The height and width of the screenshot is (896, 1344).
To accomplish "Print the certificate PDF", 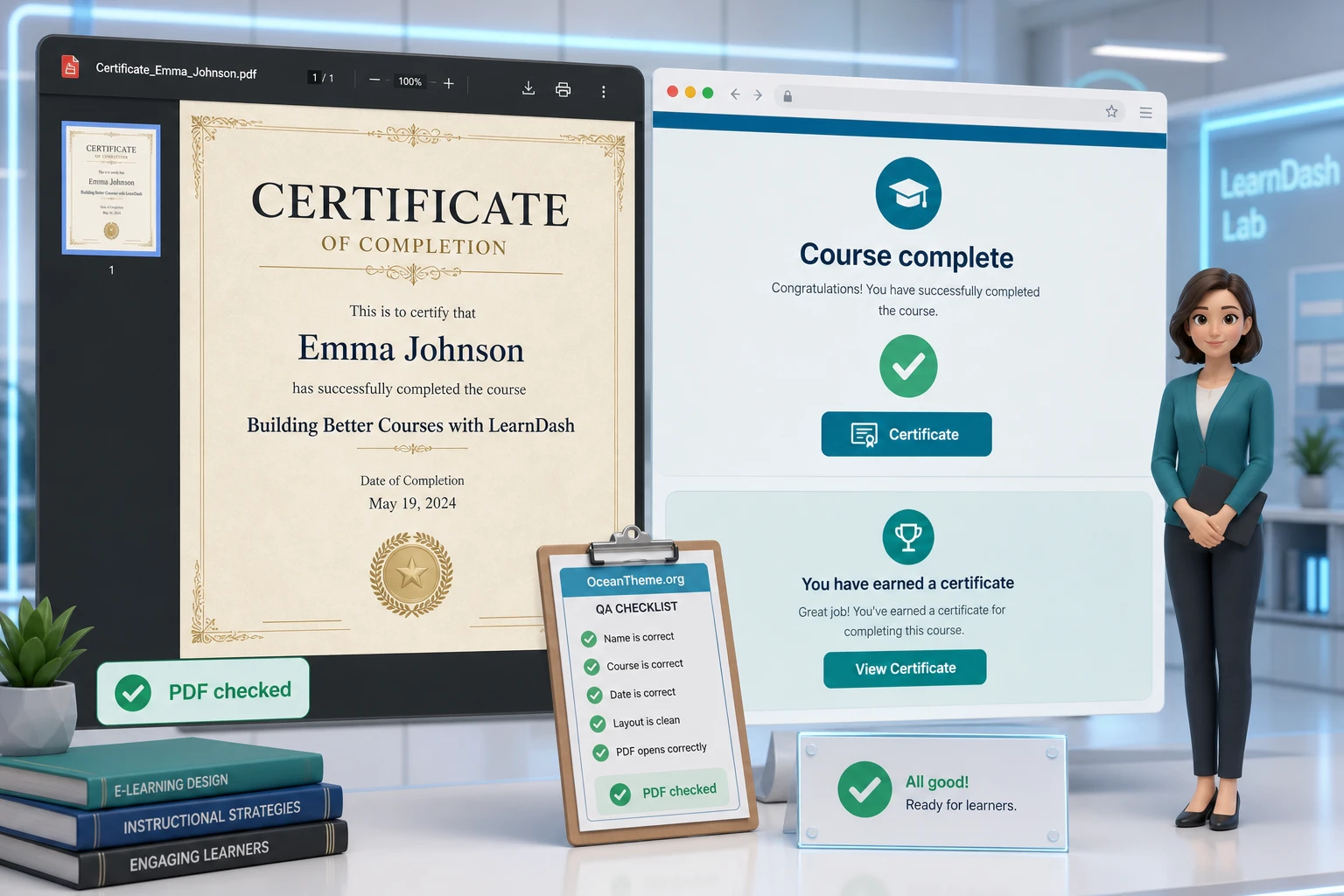I will 563,89.
